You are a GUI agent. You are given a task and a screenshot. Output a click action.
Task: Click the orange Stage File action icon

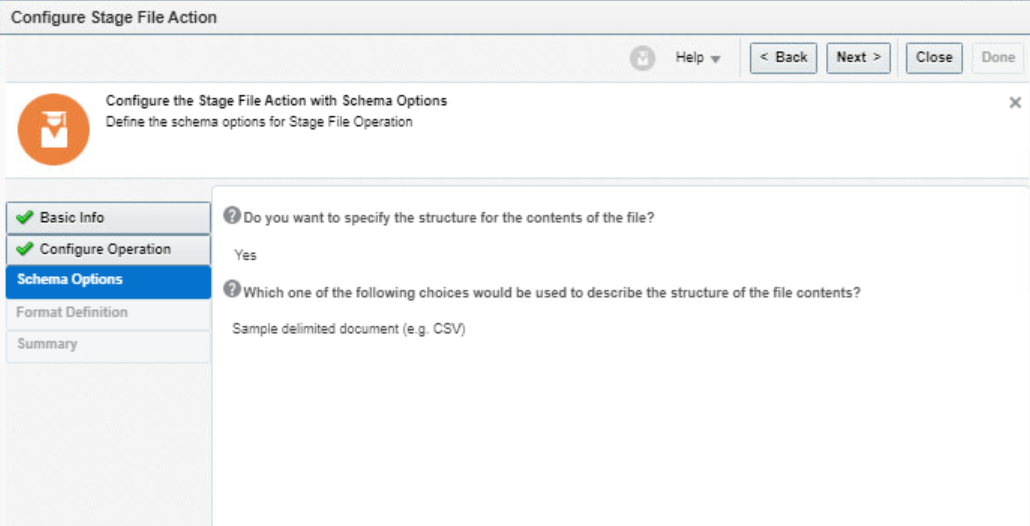click(54, 130)
